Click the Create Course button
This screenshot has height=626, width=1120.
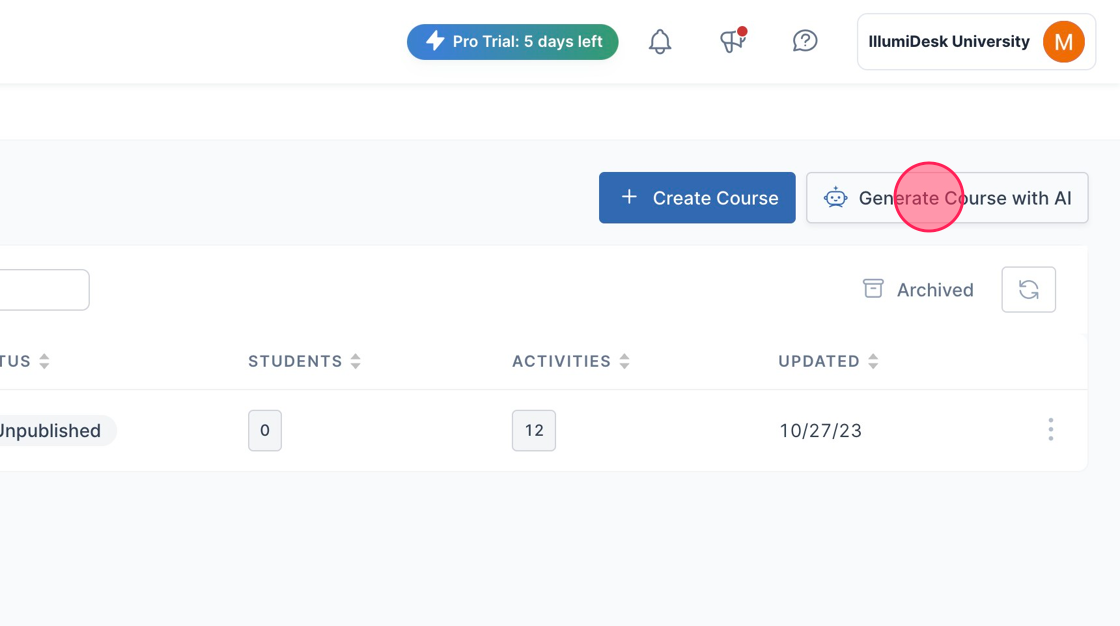pos(697,197)
